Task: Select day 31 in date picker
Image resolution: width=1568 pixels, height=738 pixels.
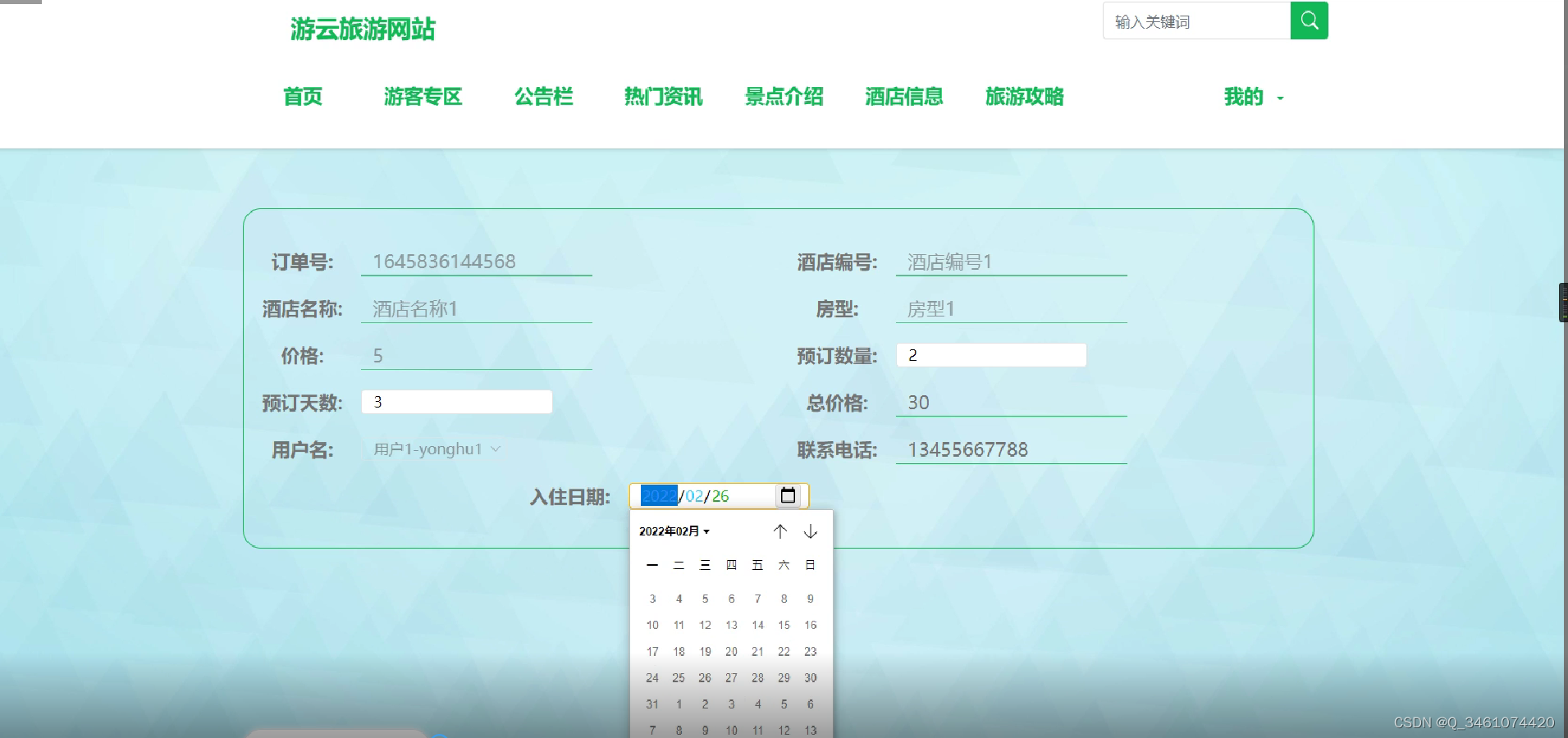Action: (652, 704)
